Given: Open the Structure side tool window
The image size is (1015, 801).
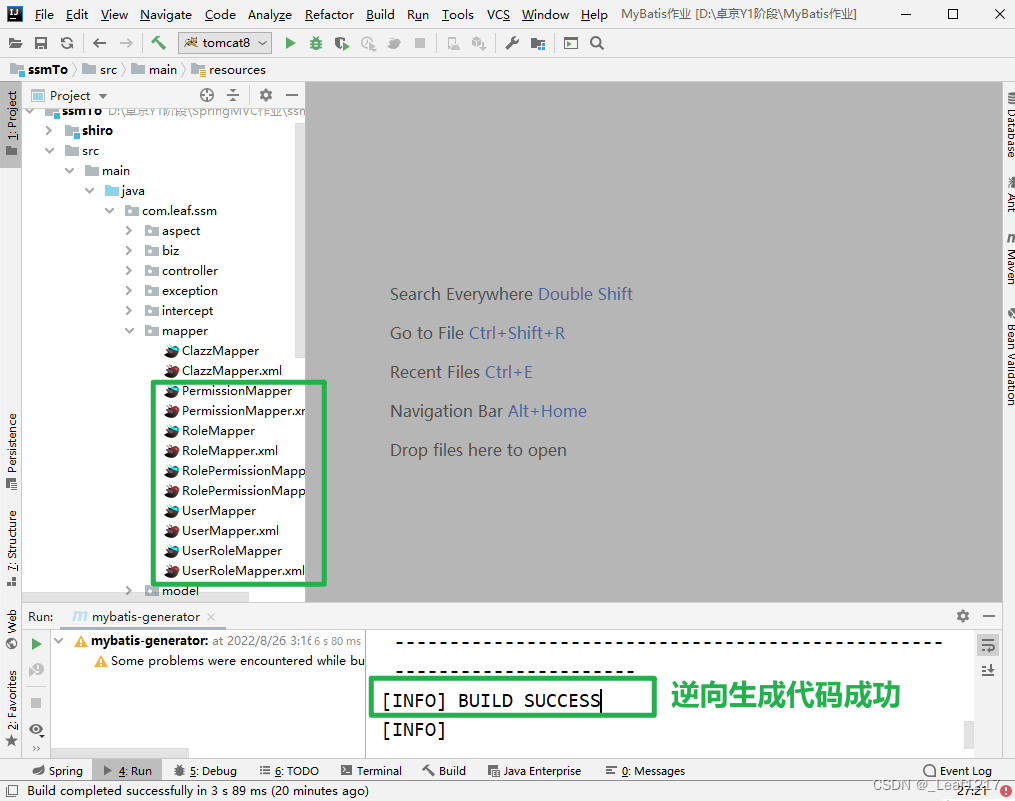Looking at the screenshot, I should (x=12, y=548).
